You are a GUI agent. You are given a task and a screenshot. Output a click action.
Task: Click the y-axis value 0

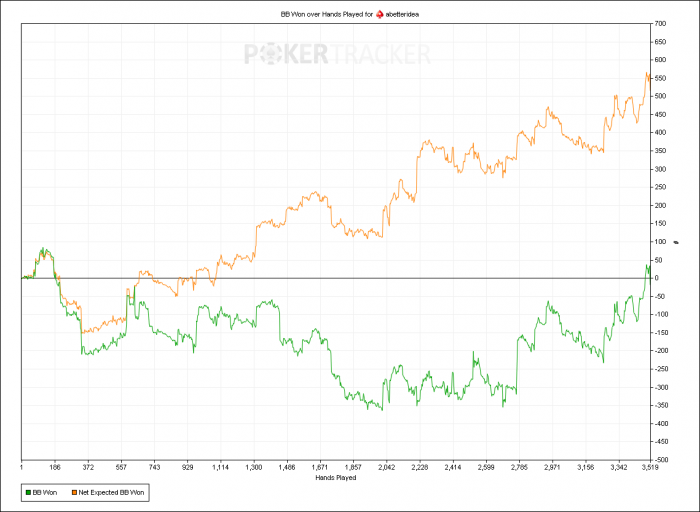657,278
